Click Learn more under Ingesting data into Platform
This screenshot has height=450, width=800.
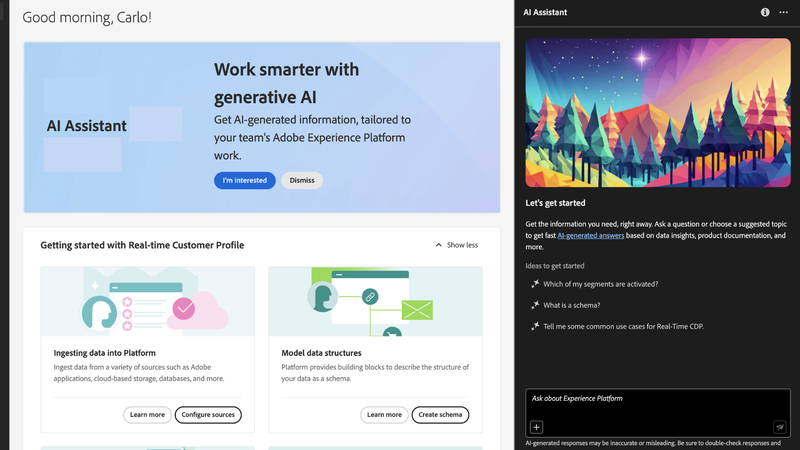[x=147, y=415]
